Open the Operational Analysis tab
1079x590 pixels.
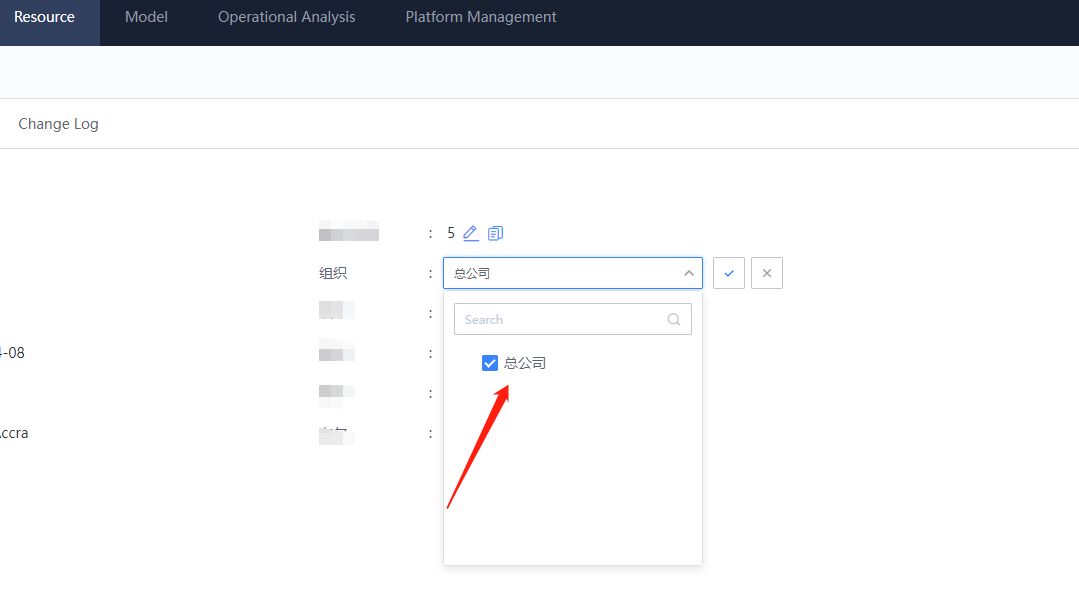tap(286, 17)
